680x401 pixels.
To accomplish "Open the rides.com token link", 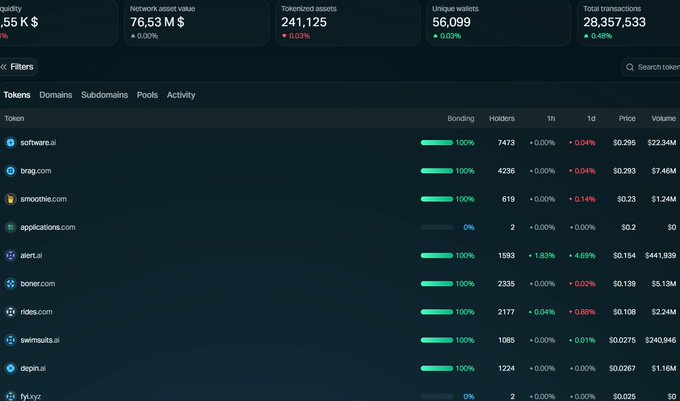I will (x=36, y=312).
